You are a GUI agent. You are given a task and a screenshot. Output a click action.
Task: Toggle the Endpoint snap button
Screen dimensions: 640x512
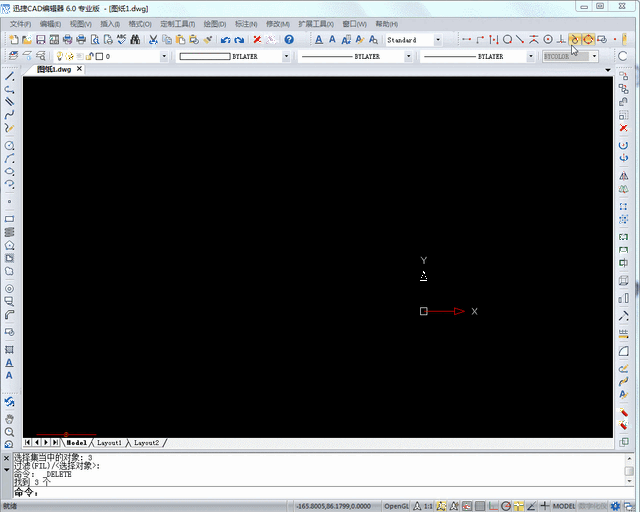click(x=467, y=40)
